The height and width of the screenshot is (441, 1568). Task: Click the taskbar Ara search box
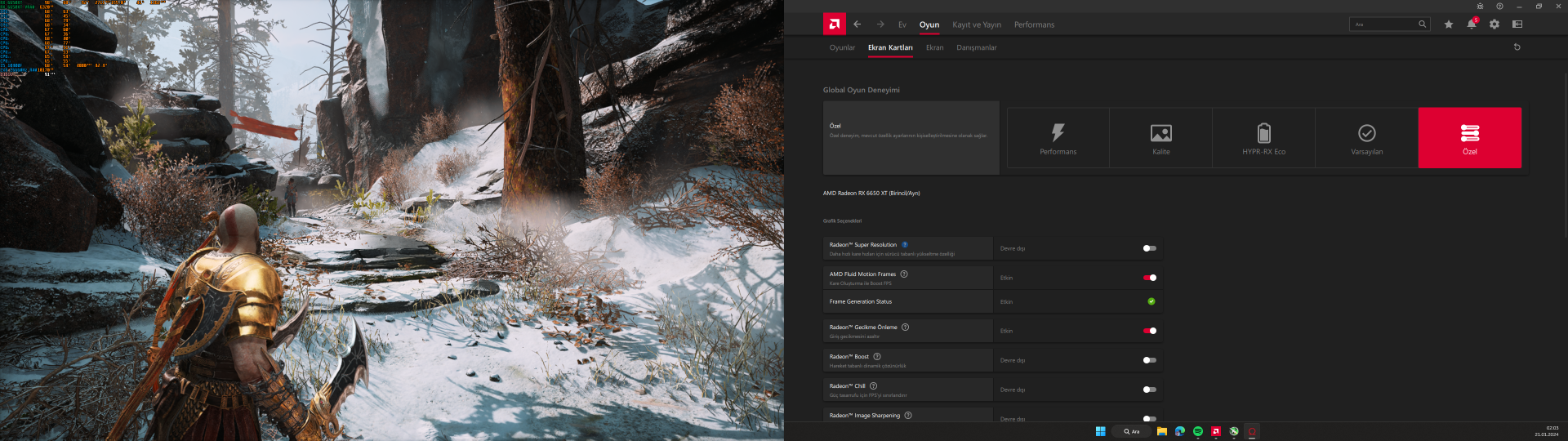1131,431
